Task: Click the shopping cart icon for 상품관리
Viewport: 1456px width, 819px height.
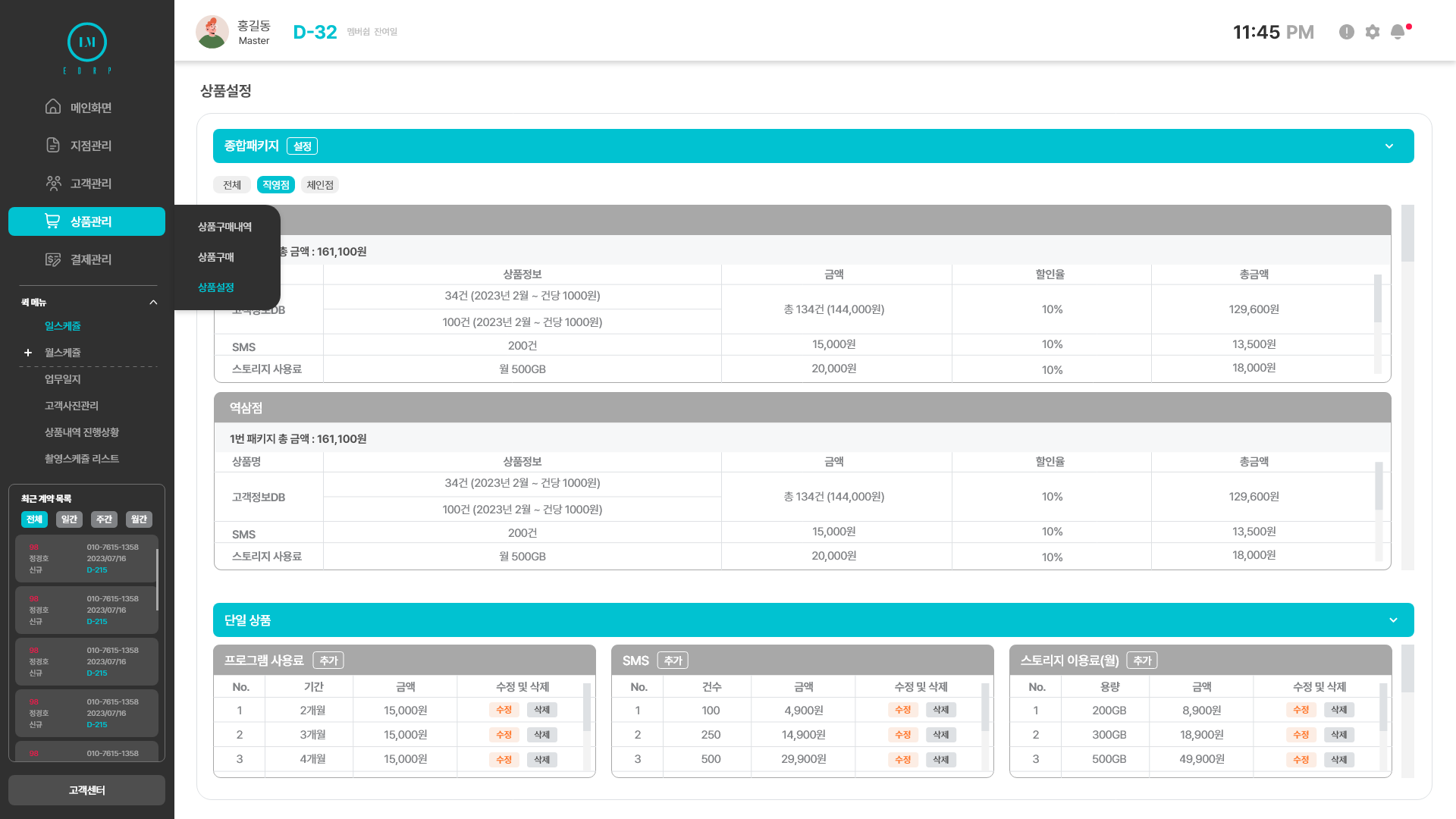Action: point(52,221)
